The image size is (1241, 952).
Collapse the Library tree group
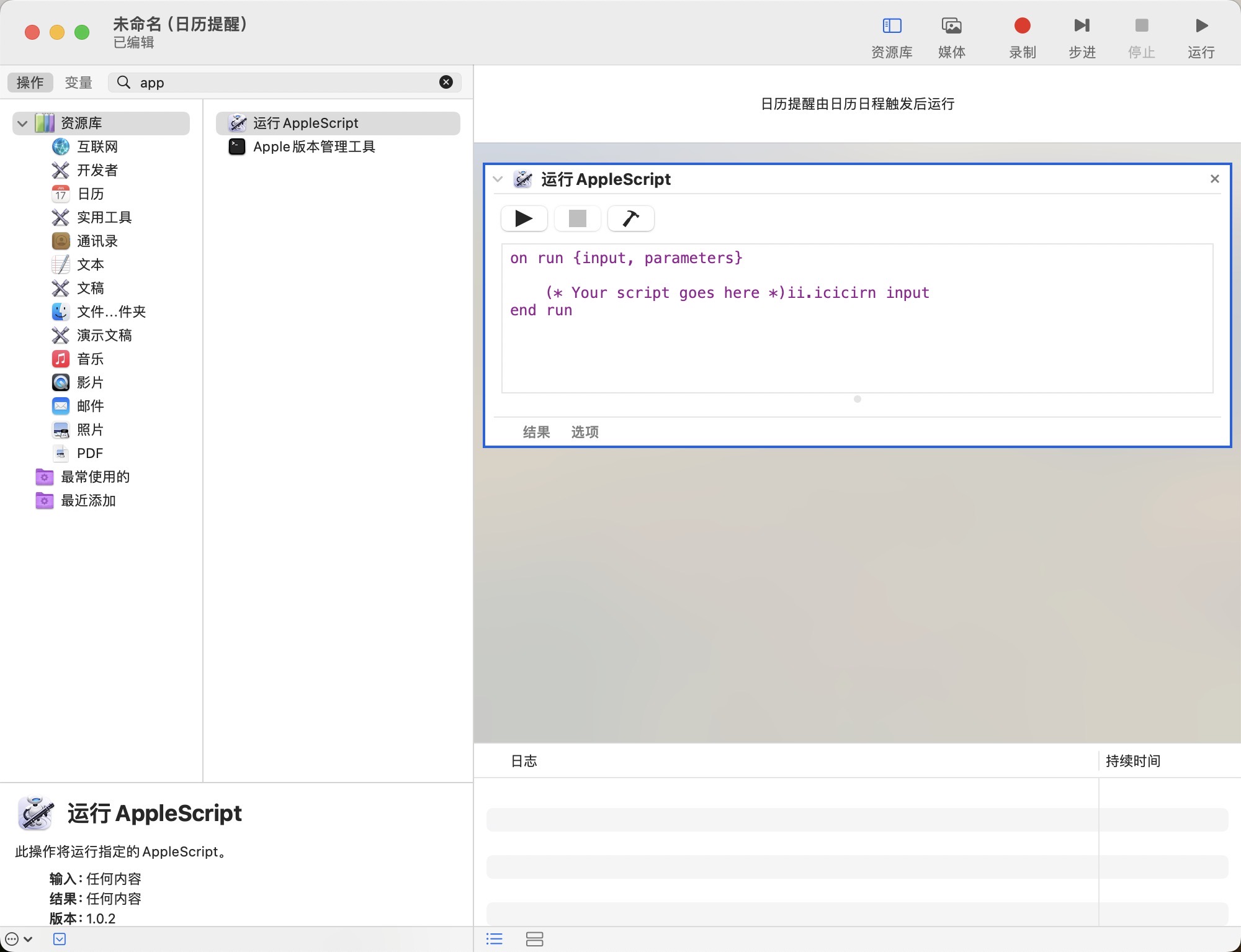pos(22,123)
